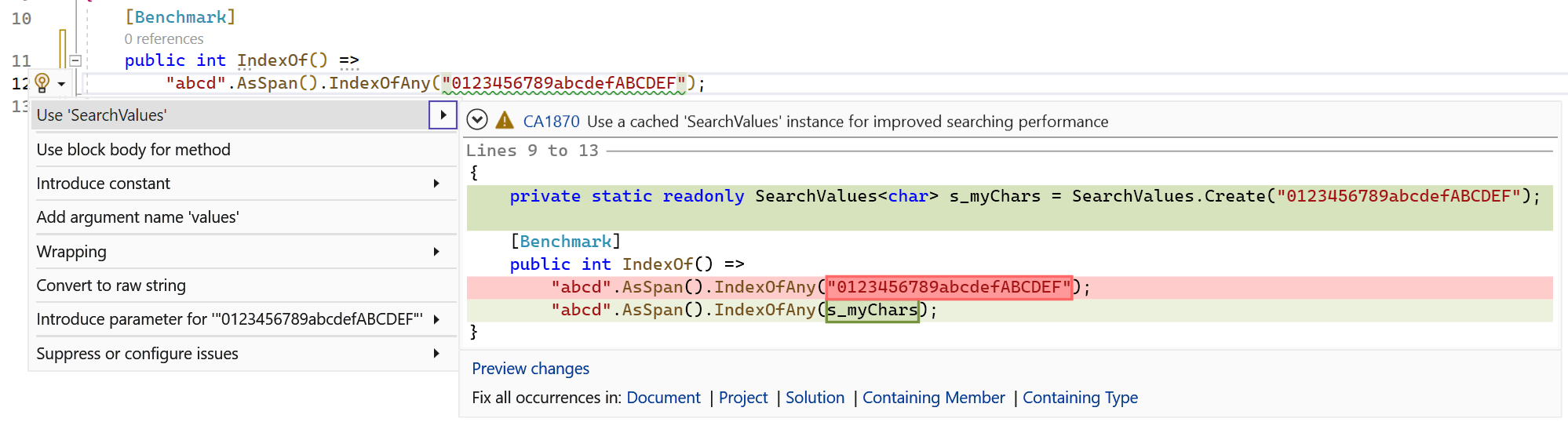Image resolution: width=1568 pixels, height=422 pixels.
Task: Open the CA1870 rule documentation link
Action: click(551, 122)
